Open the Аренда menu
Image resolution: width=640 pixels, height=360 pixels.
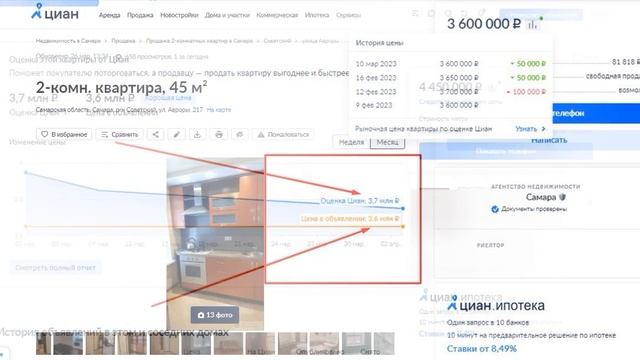109,15
